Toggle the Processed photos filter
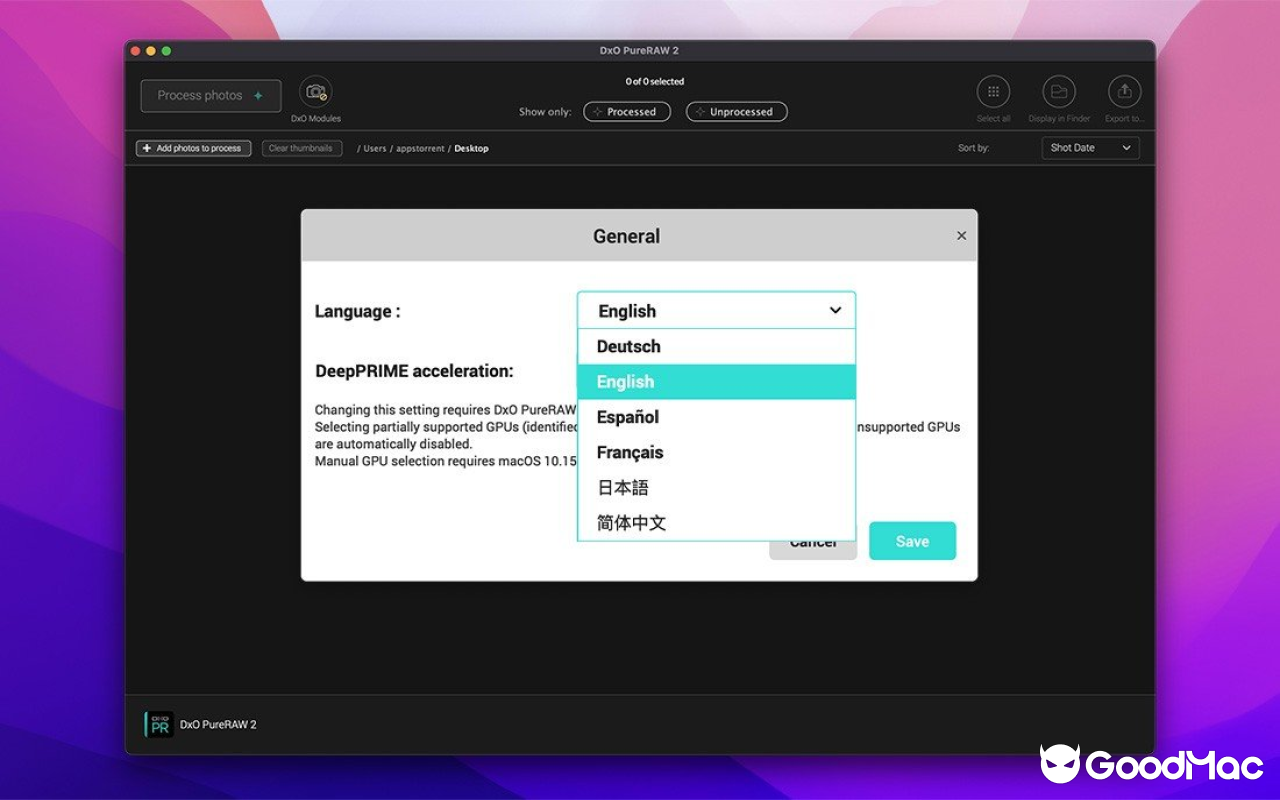 tap(627, 111)
